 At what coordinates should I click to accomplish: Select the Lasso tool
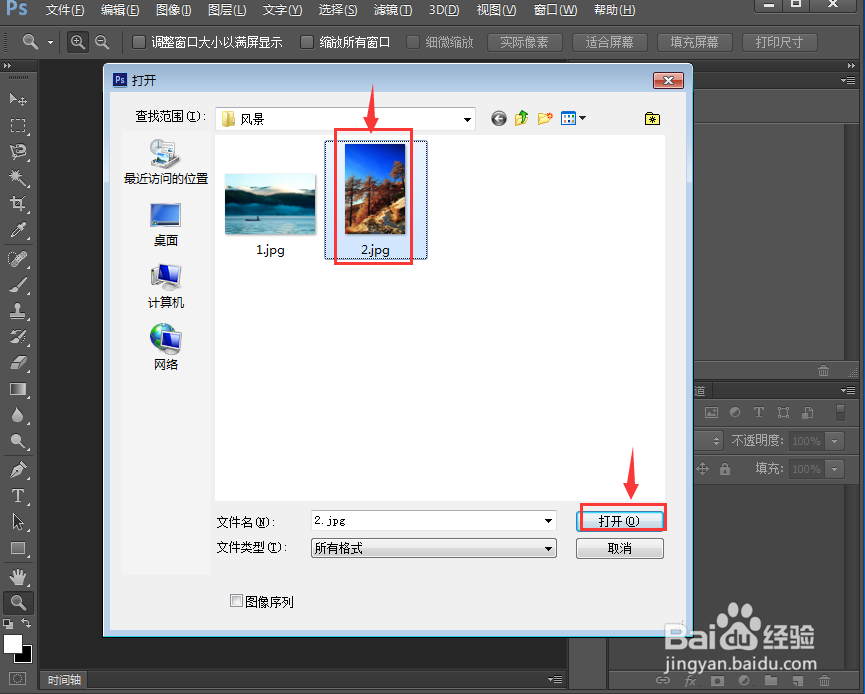pyautogui.click(x=18, y=151)
